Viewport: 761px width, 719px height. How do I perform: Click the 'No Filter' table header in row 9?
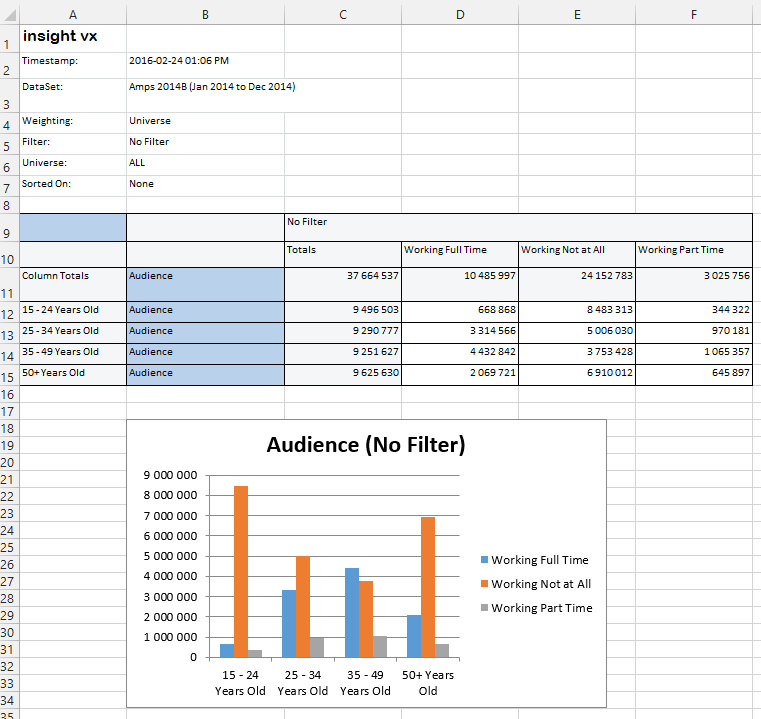coord(518,227)
